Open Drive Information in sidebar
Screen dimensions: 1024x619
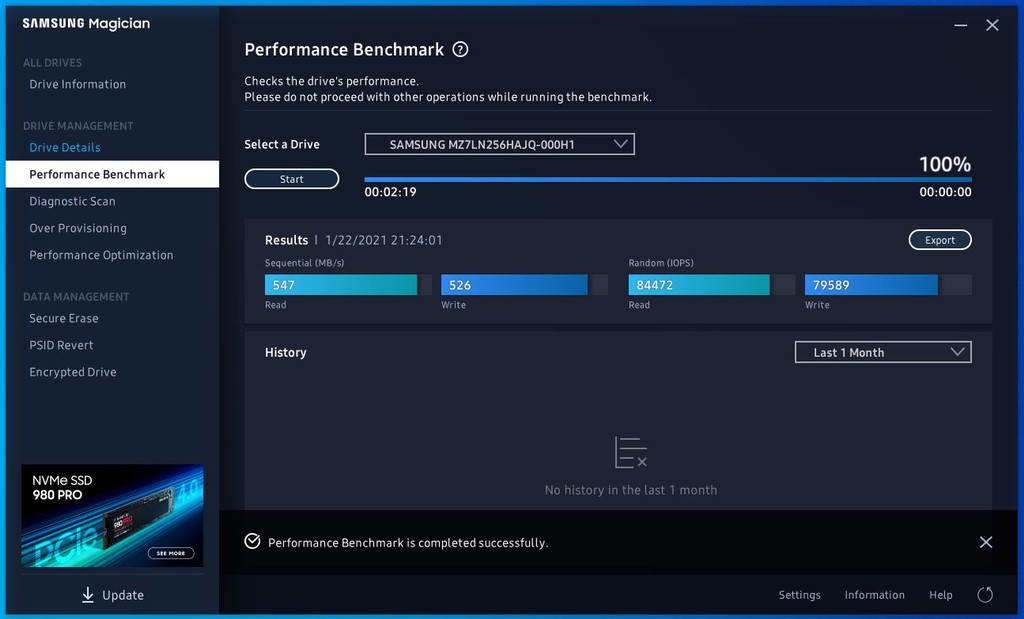[78, 85]
